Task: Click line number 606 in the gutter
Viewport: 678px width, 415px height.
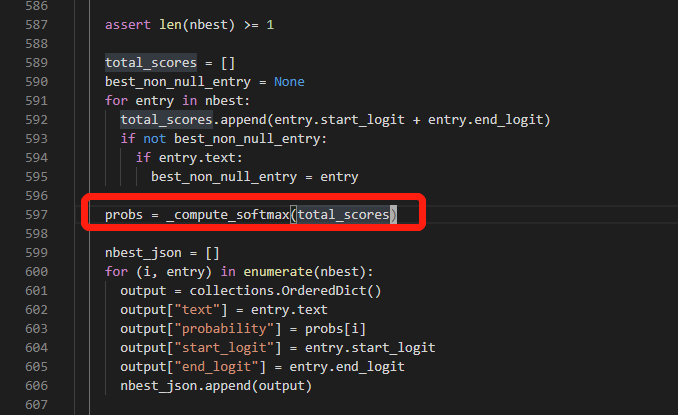Action: pyautogui.click(x=36, y=386)
